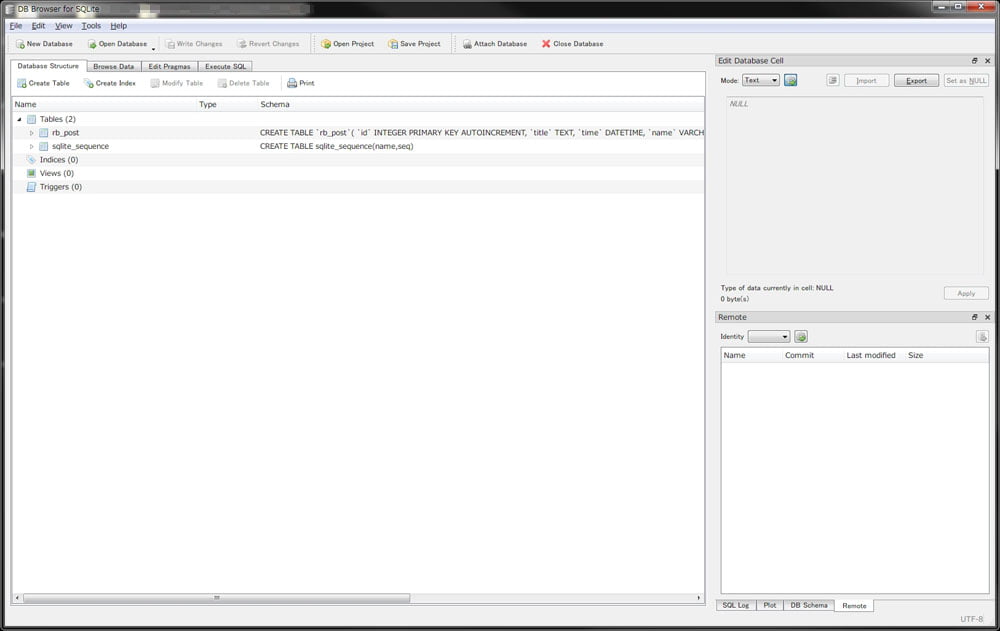Click the Open Project toolbar button
Screen dimensions: 1000x631
(348, 44)
